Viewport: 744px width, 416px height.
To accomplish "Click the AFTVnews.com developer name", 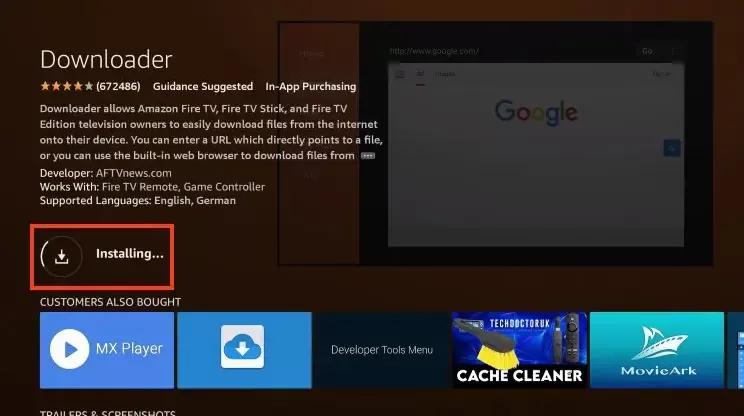I will pyautogui.click(x=134, y=173).
